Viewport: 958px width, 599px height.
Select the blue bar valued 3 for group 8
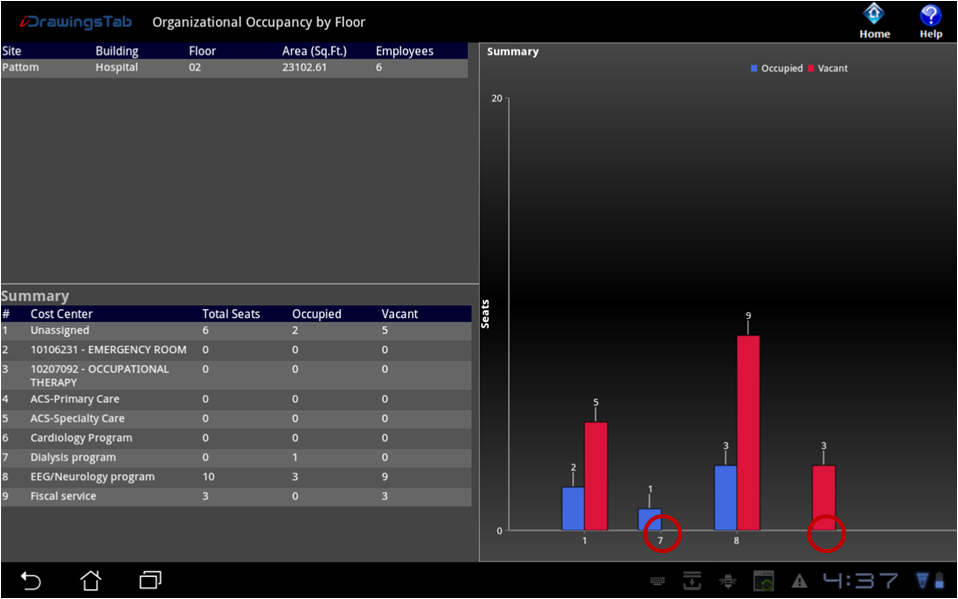[725, 498]
